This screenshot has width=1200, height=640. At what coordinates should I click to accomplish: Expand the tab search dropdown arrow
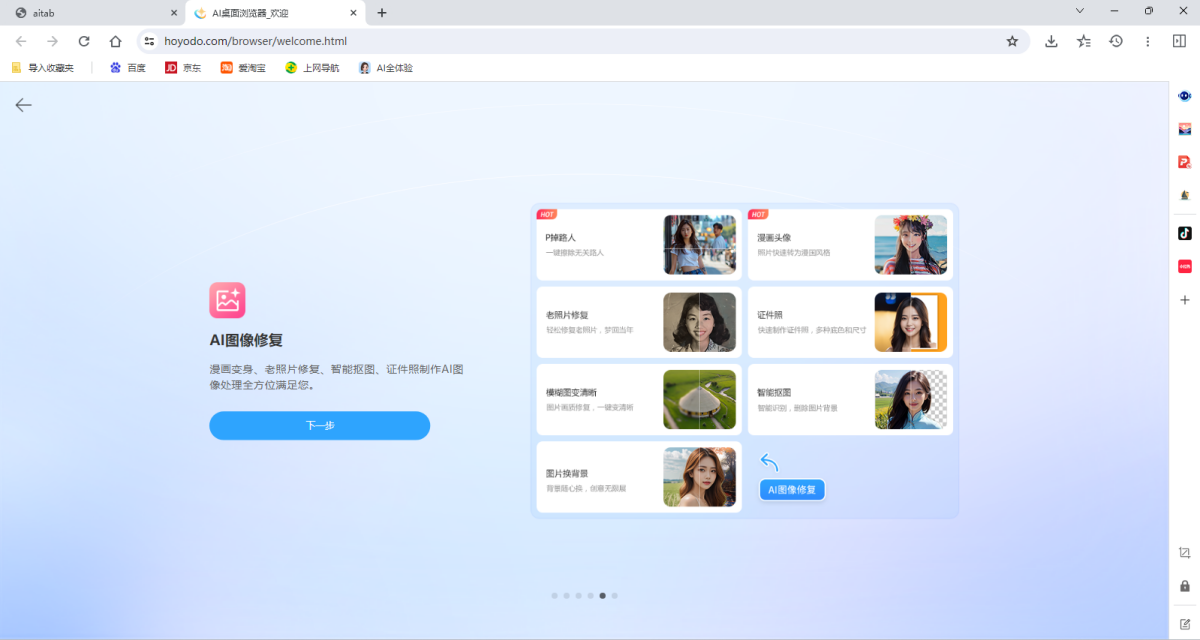[x=1080, y=11]
